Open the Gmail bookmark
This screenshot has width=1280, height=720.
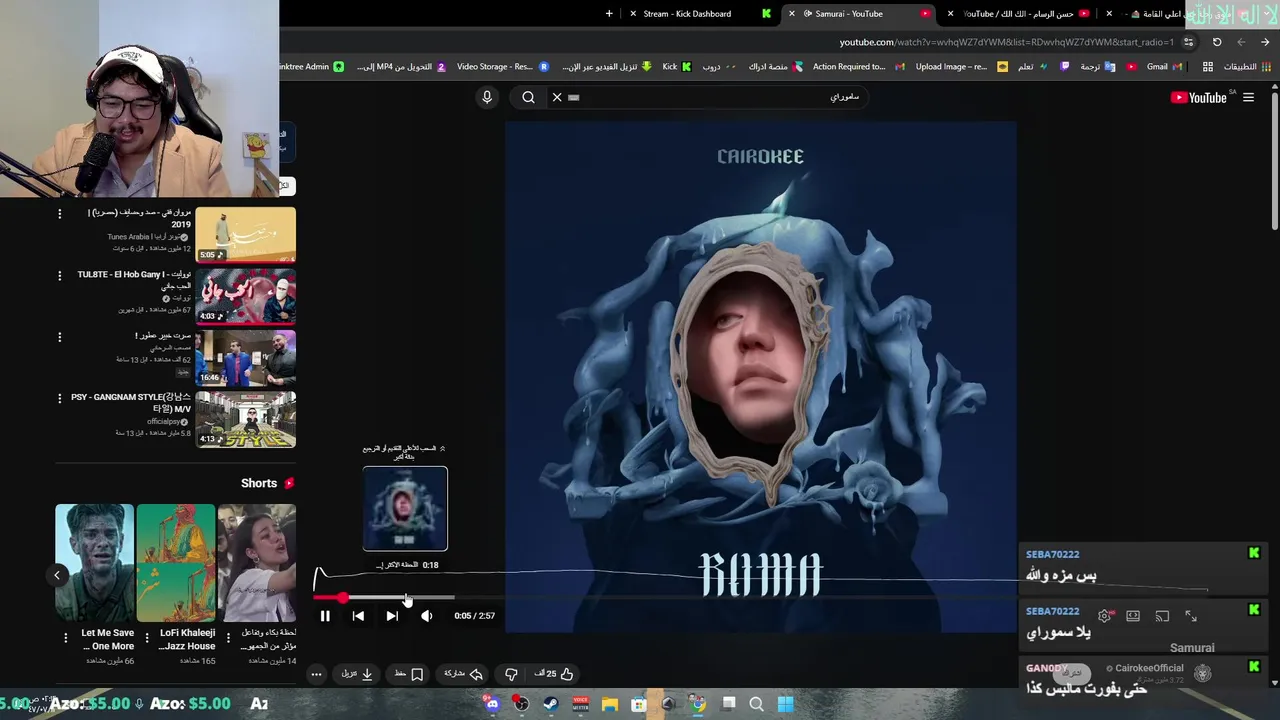pyautogui.click(x=1164, y=67)
